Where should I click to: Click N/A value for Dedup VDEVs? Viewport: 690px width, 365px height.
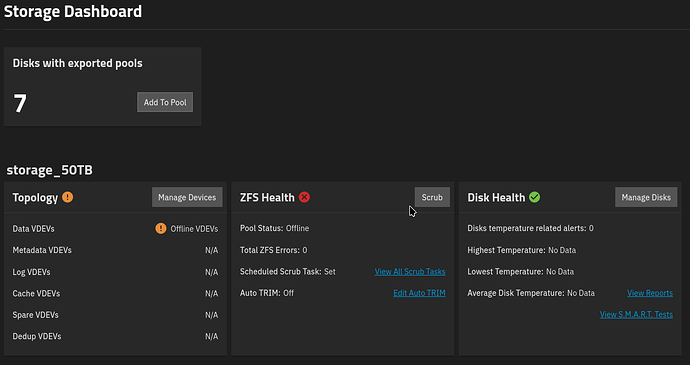coord(211,336)
